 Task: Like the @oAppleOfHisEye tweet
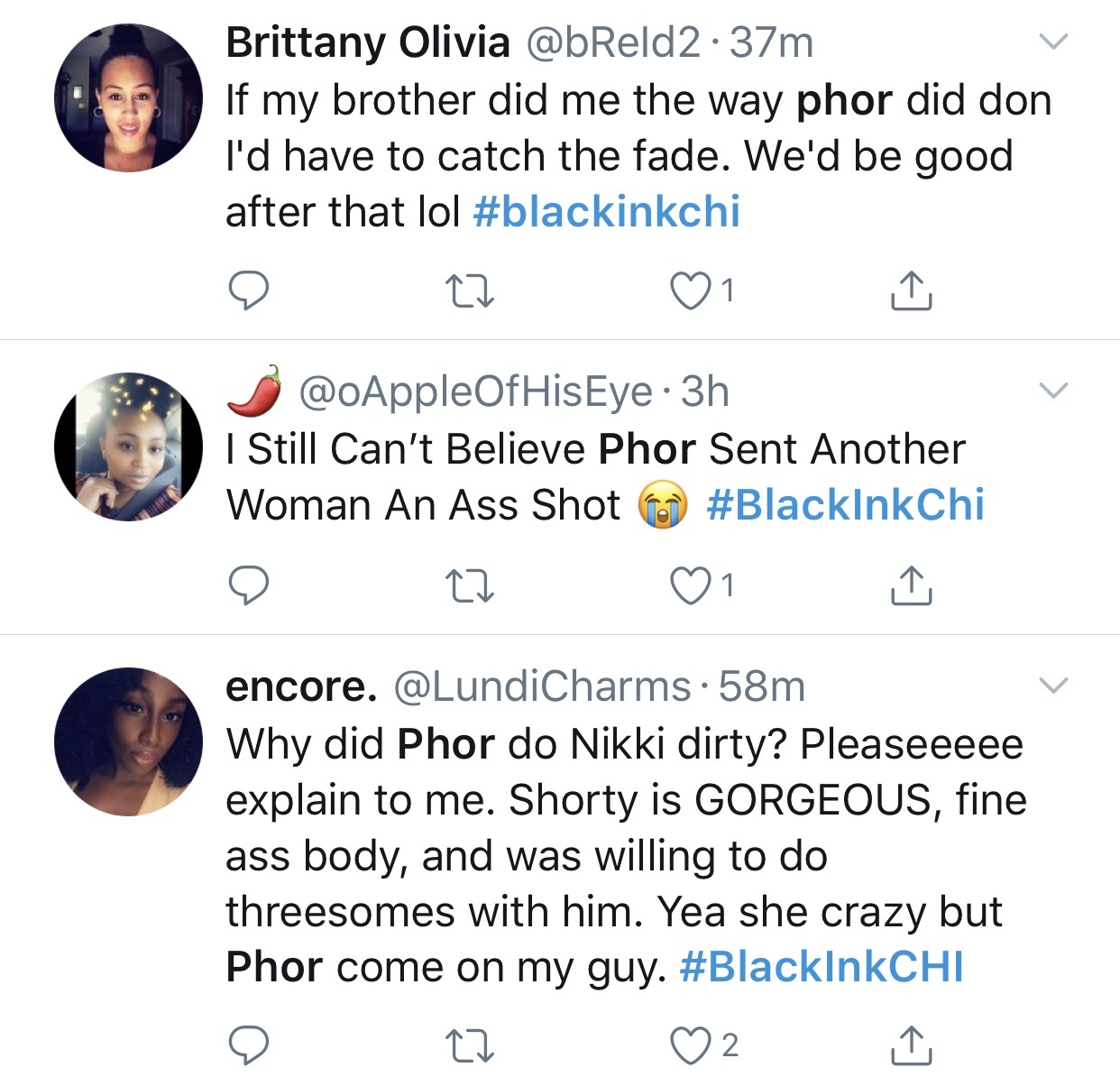[x=691, y=585]
